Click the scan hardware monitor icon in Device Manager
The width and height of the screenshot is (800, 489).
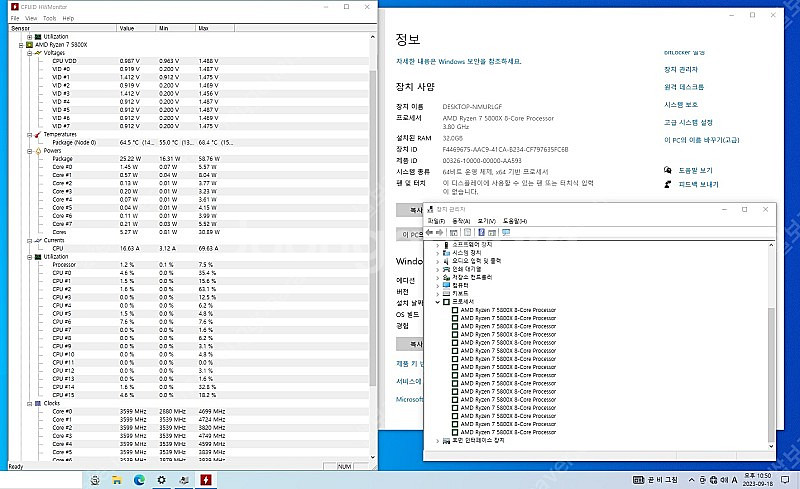click(506, 232)
